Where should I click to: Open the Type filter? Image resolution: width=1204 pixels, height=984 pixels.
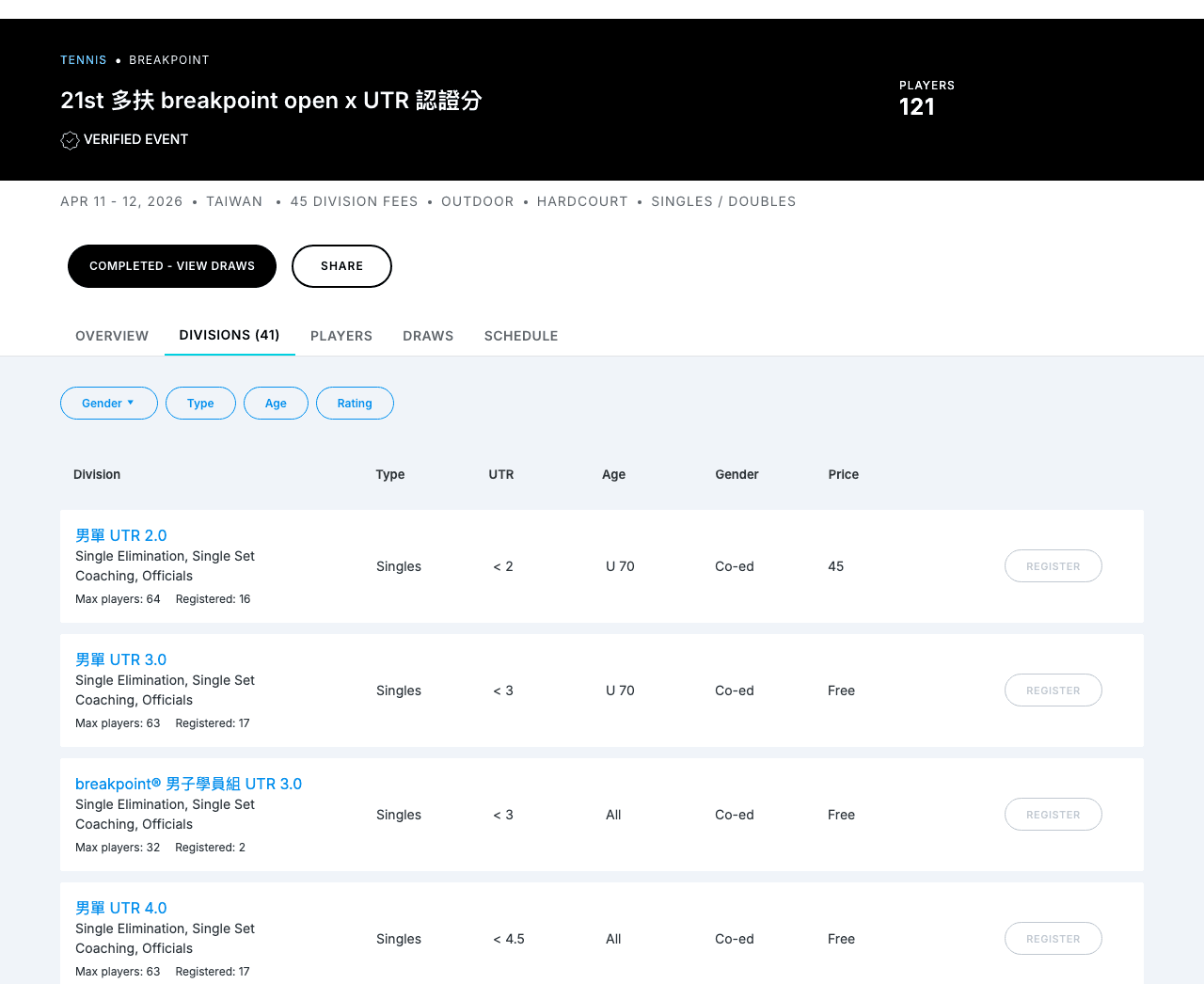point(200,404)
